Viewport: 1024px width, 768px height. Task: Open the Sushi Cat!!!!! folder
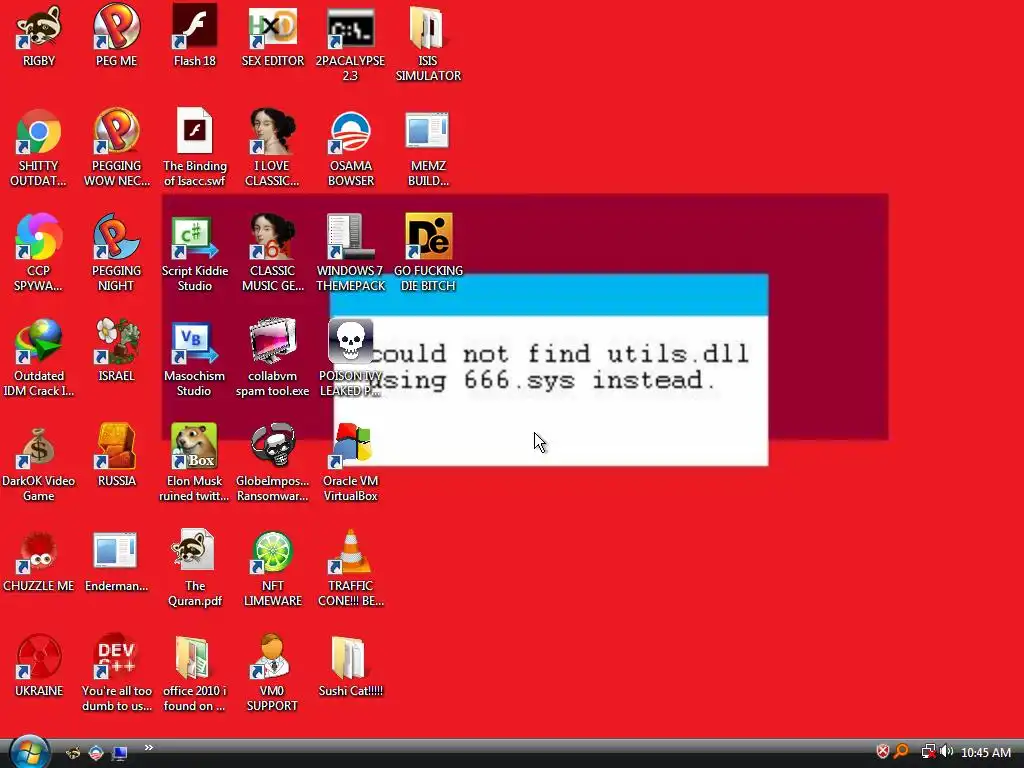click(x=351, y=656)
